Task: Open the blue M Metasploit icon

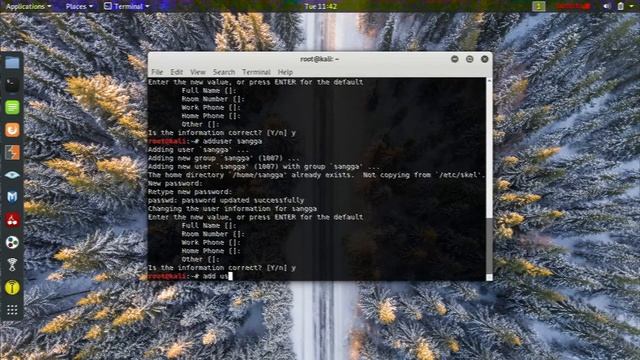Action: (12, 197)
